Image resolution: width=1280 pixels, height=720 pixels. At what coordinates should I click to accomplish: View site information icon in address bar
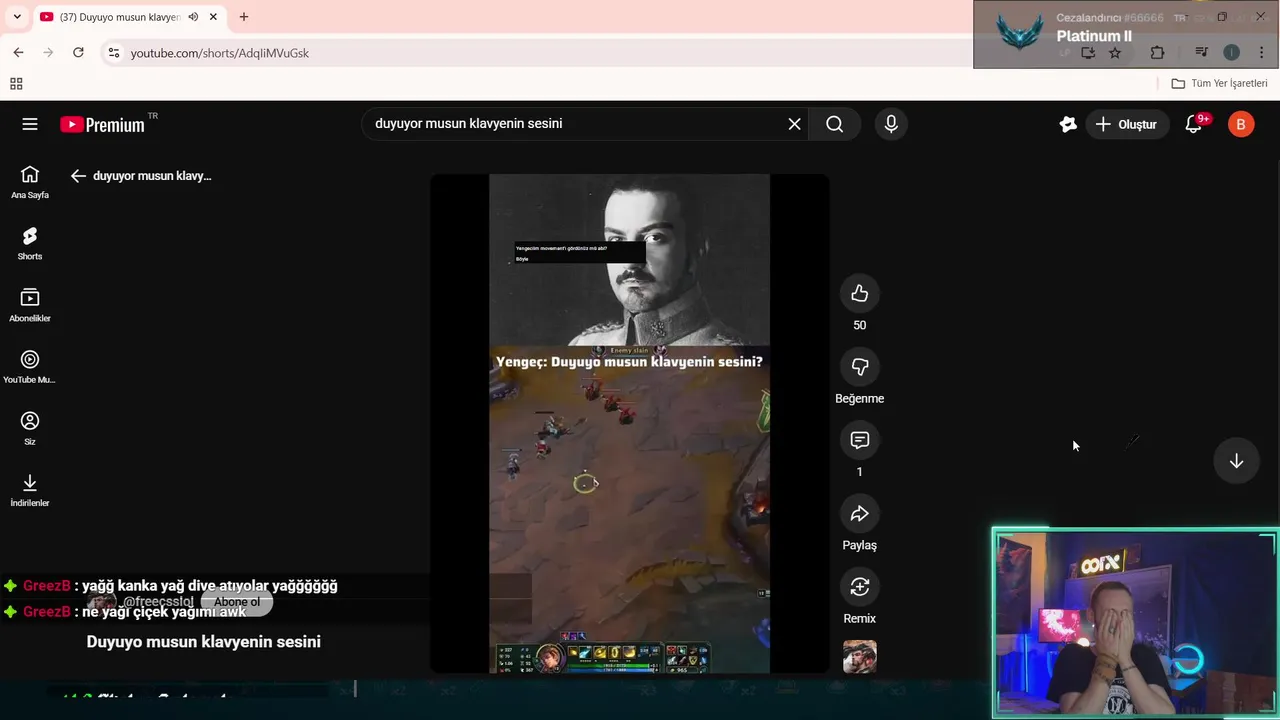[114, 53]
